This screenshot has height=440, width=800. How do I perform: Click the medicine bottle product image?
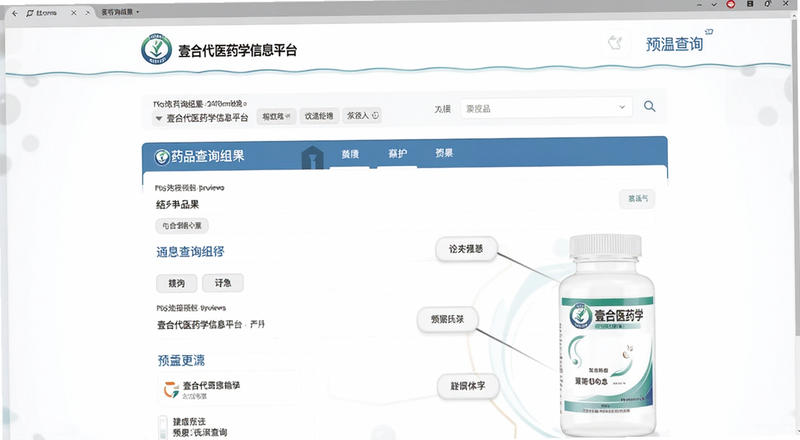[x=607, y=335]
